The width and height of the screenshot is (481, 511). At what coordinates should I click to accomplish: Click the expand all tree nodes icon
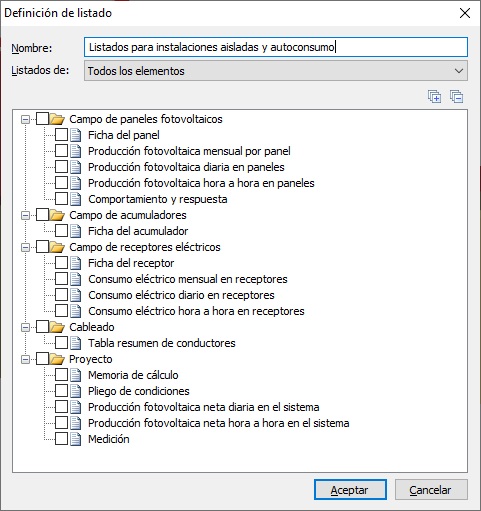(x=434, y=97)
